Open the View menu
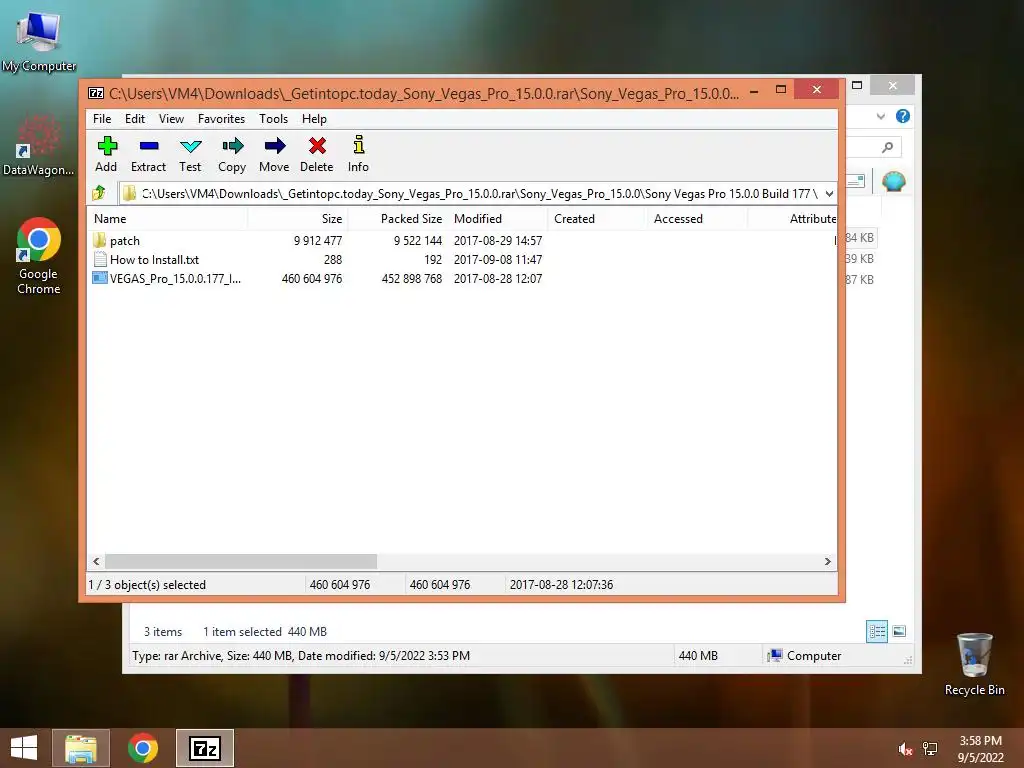 click(171, 119)
